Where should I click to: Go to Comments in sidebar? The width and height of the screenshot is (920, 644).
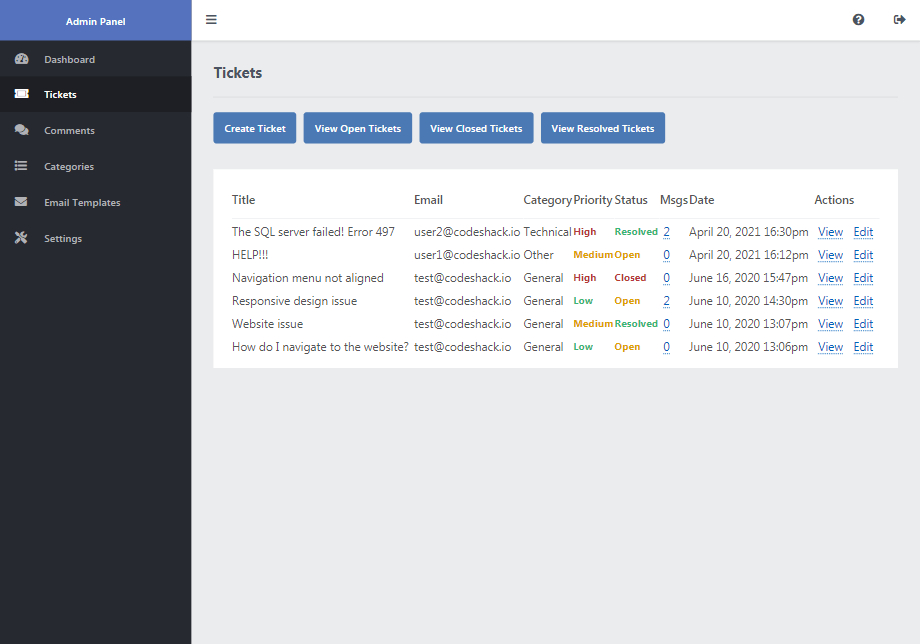point(96,130)
